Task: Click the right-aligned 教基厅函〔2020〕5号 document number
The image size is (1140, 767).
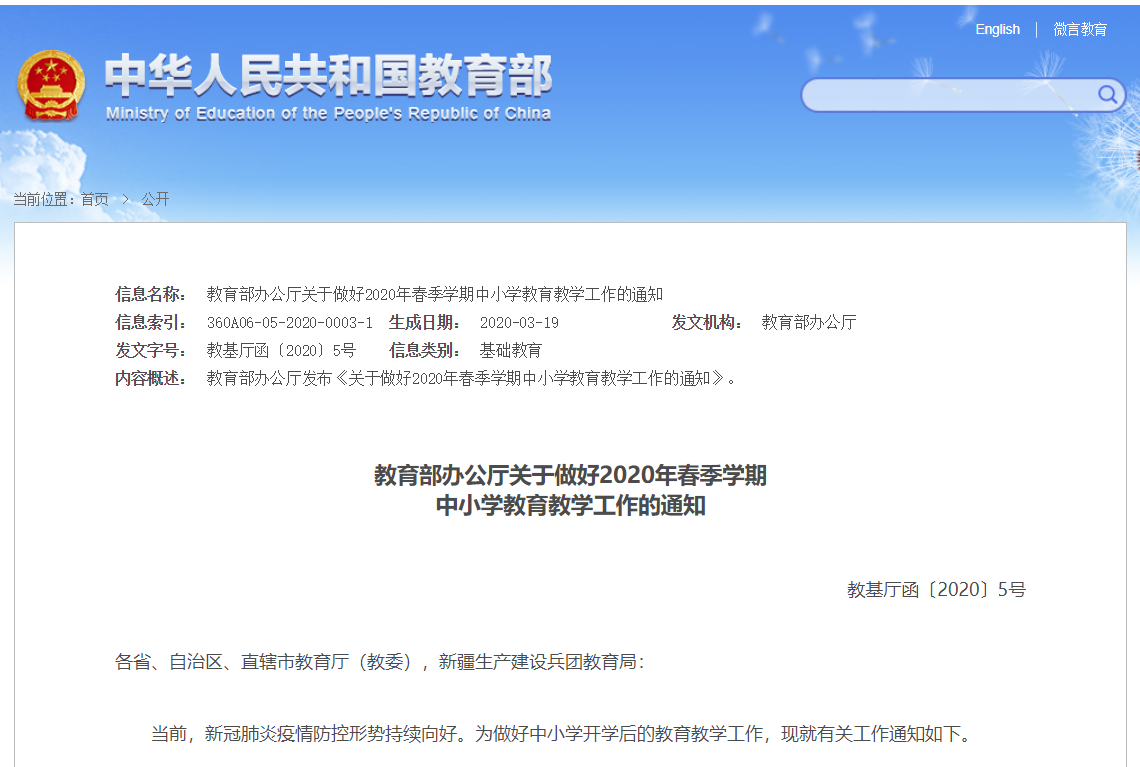Action: click(936, 589)
